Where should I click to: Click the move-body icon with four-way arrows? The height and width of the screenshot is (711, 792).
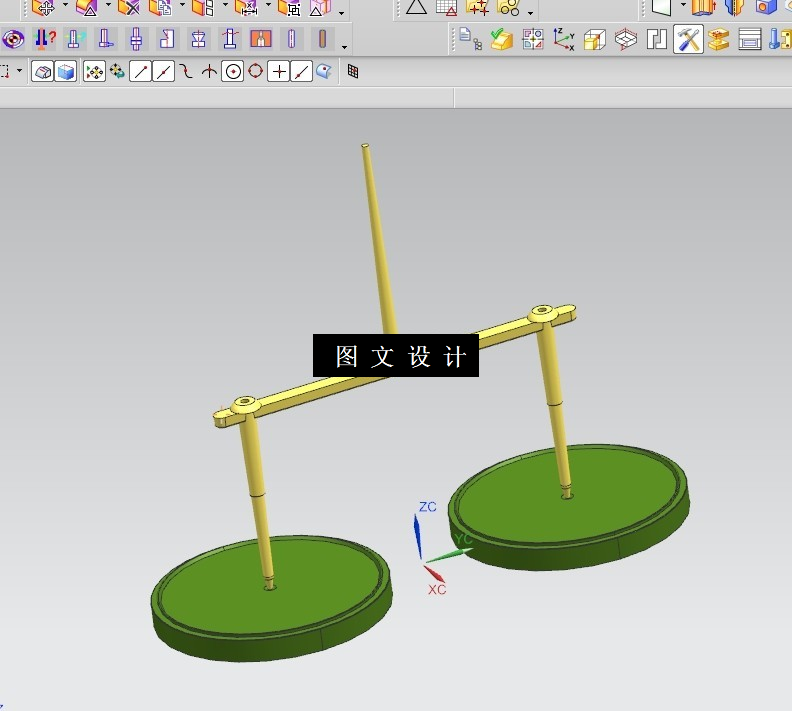pyautogui.click(x=43, y=7)
